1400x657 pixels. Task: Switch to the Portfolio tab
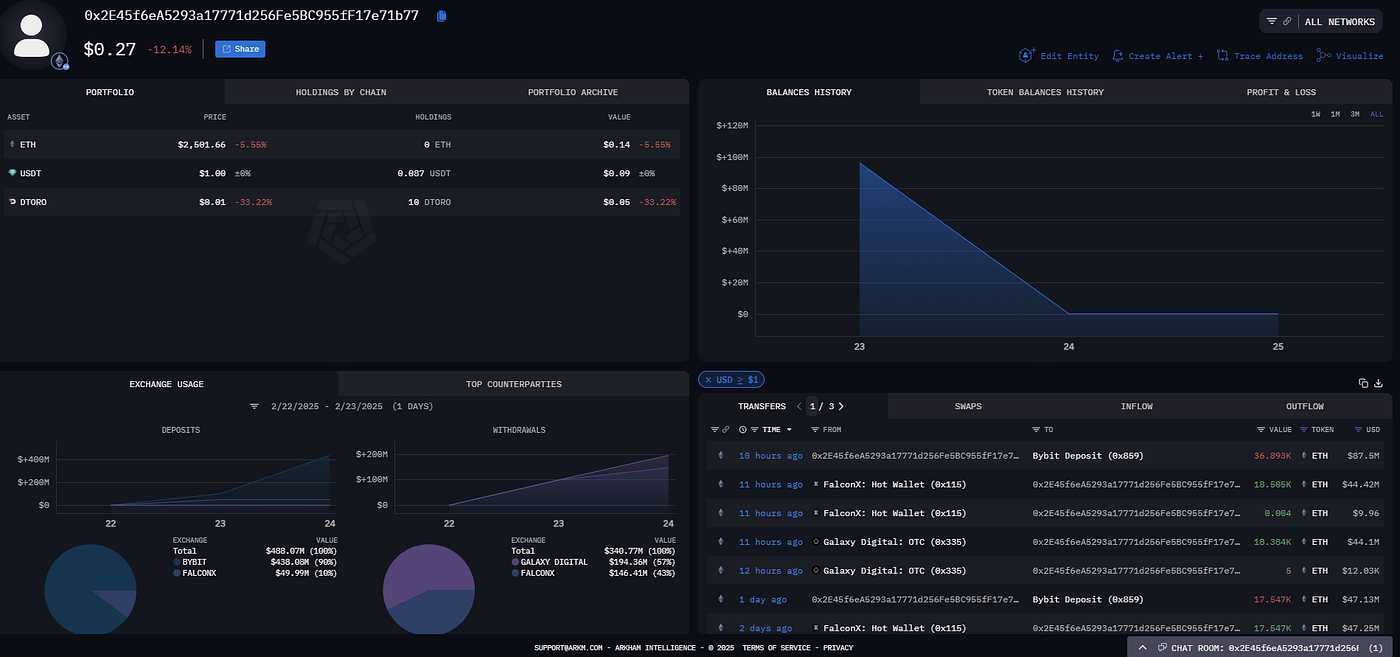tap(110, 92)
